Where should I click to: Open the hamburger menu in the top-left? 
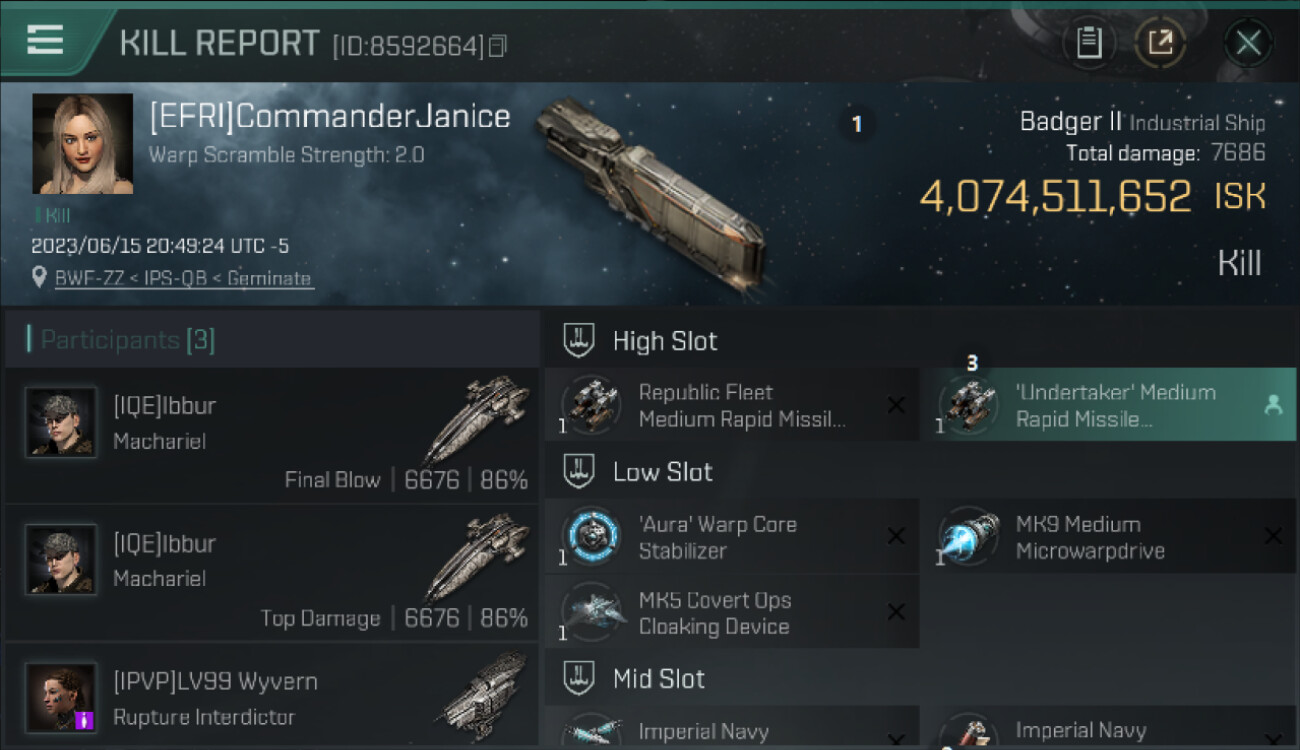pyautogui.click(x=45, y=40)
